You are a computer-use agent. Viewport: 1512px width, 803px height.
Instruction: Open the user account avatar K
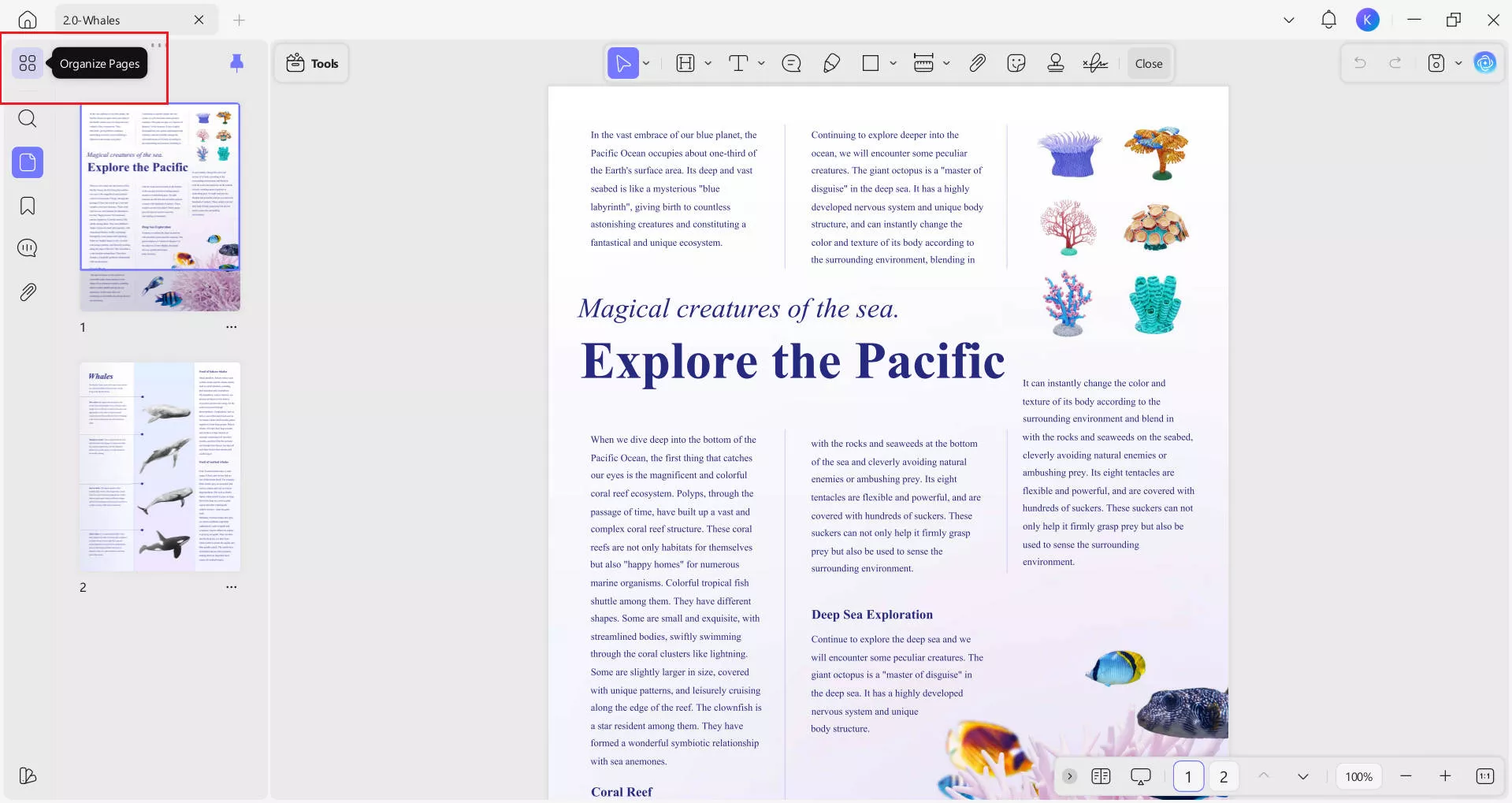[1368, 20]
